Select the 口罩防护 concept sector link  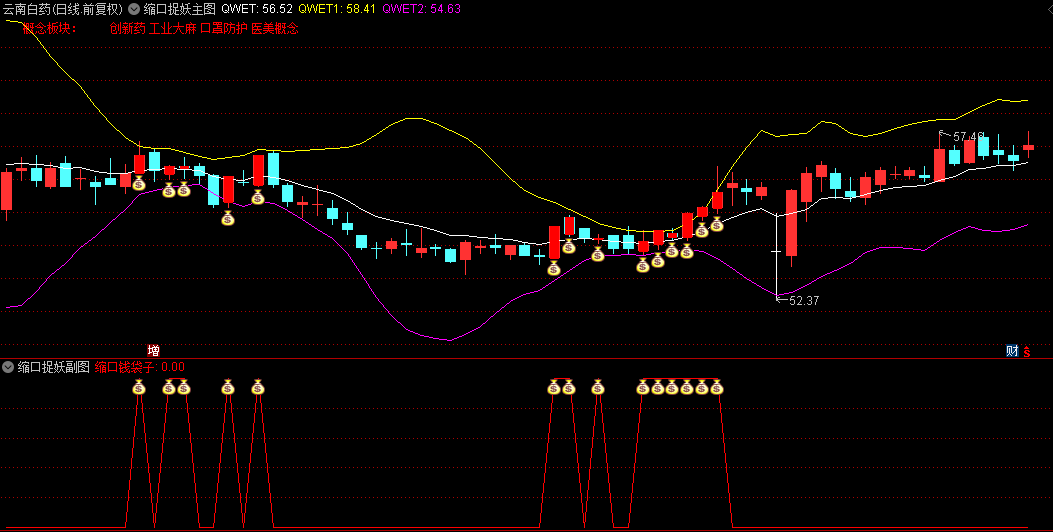224,29
